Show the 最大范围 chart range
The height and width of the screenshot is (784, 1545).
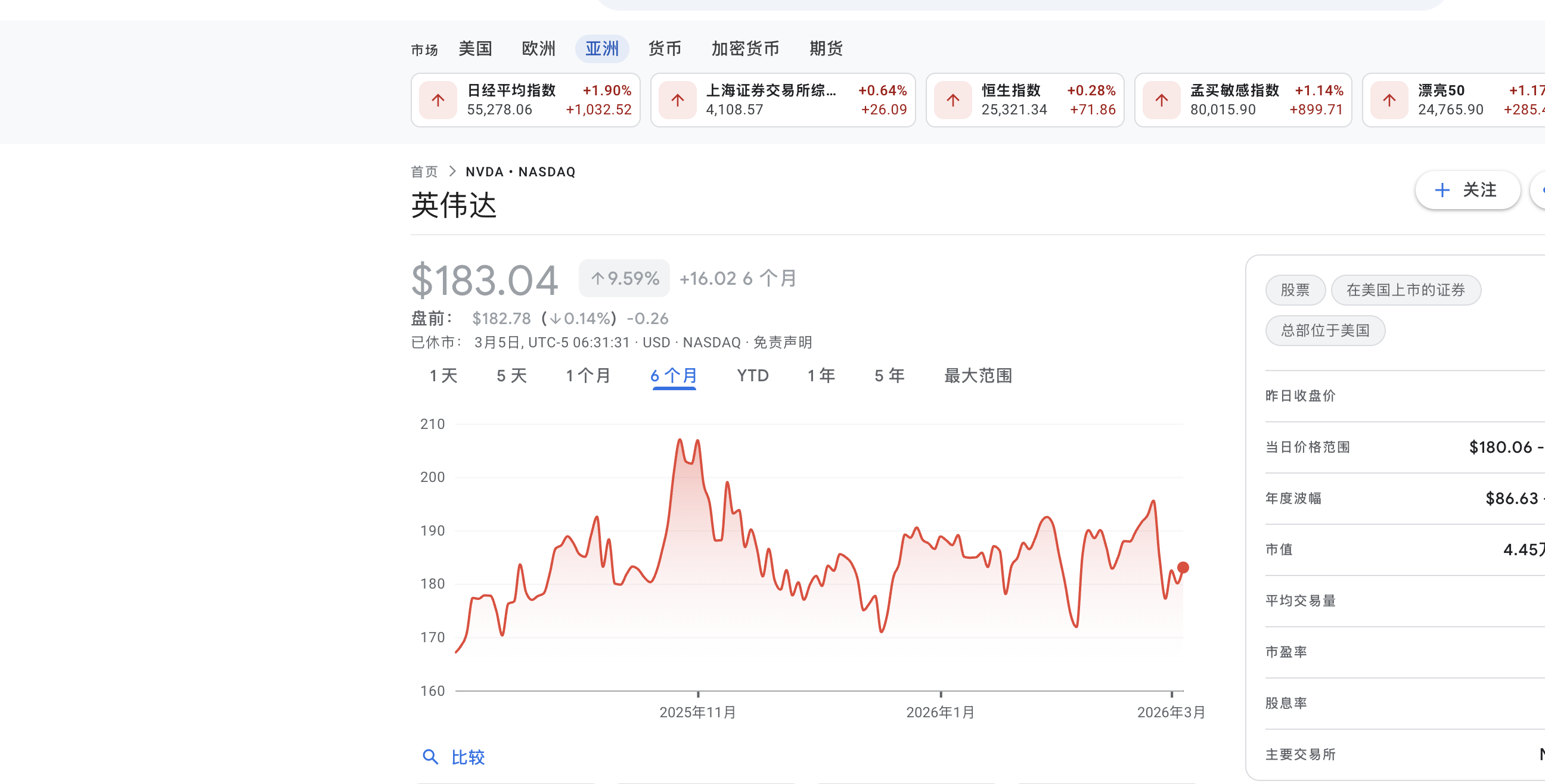coord(978,376)
